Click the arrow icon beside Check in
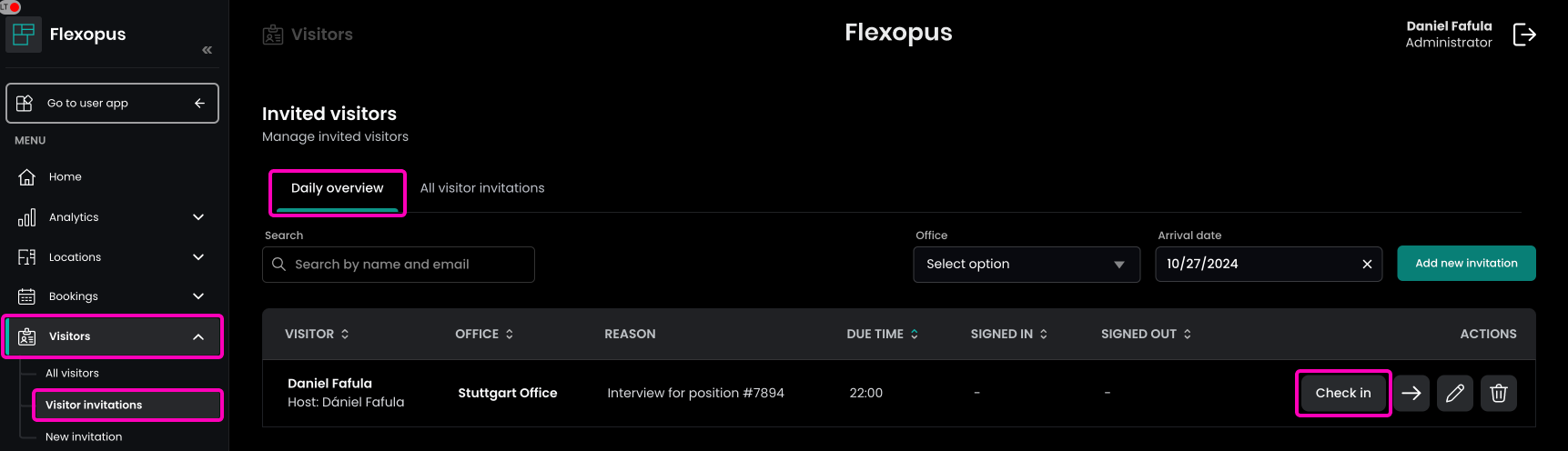 [x=1411, y=393]
